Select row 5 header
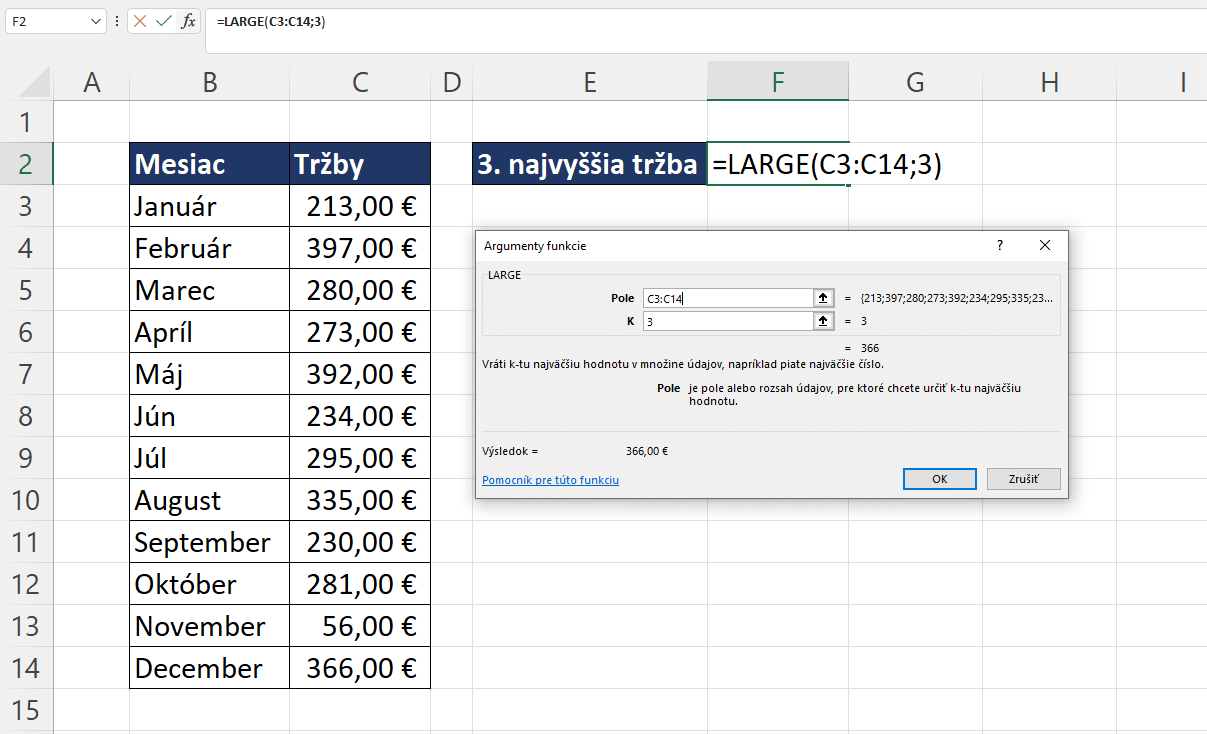 (x=26, y=290)
